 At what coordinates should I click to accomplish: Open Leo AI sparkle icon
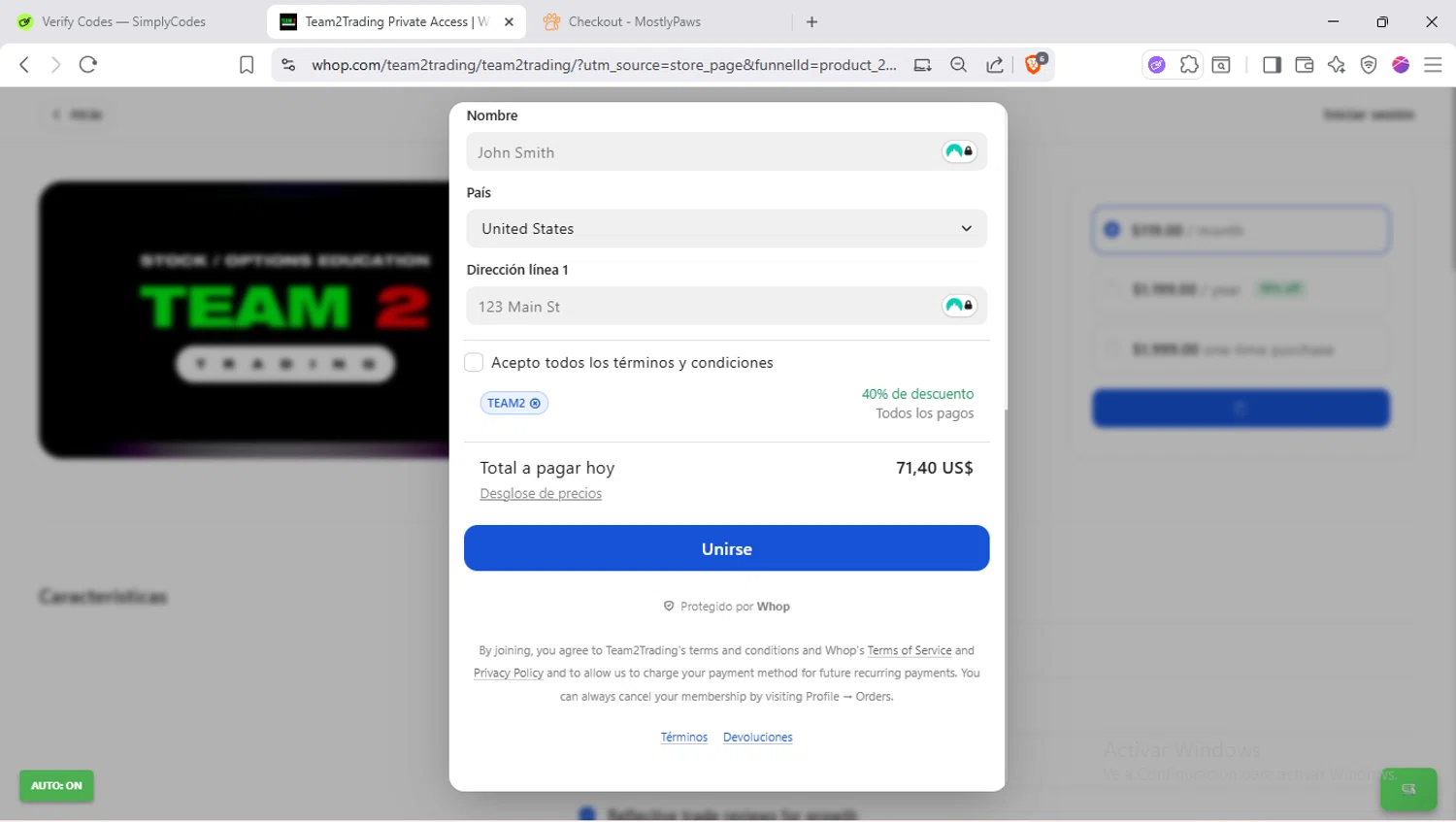pyautogui.click(x=1337, y=65)
